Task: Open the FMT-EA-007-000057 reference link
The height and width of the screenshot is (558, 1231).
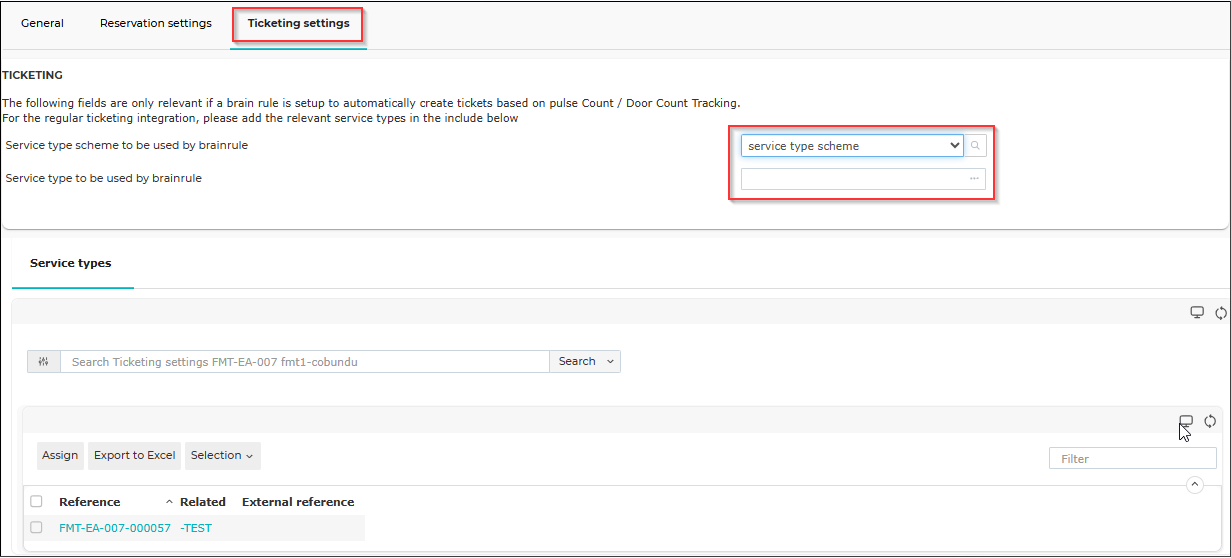Action: 115,528
